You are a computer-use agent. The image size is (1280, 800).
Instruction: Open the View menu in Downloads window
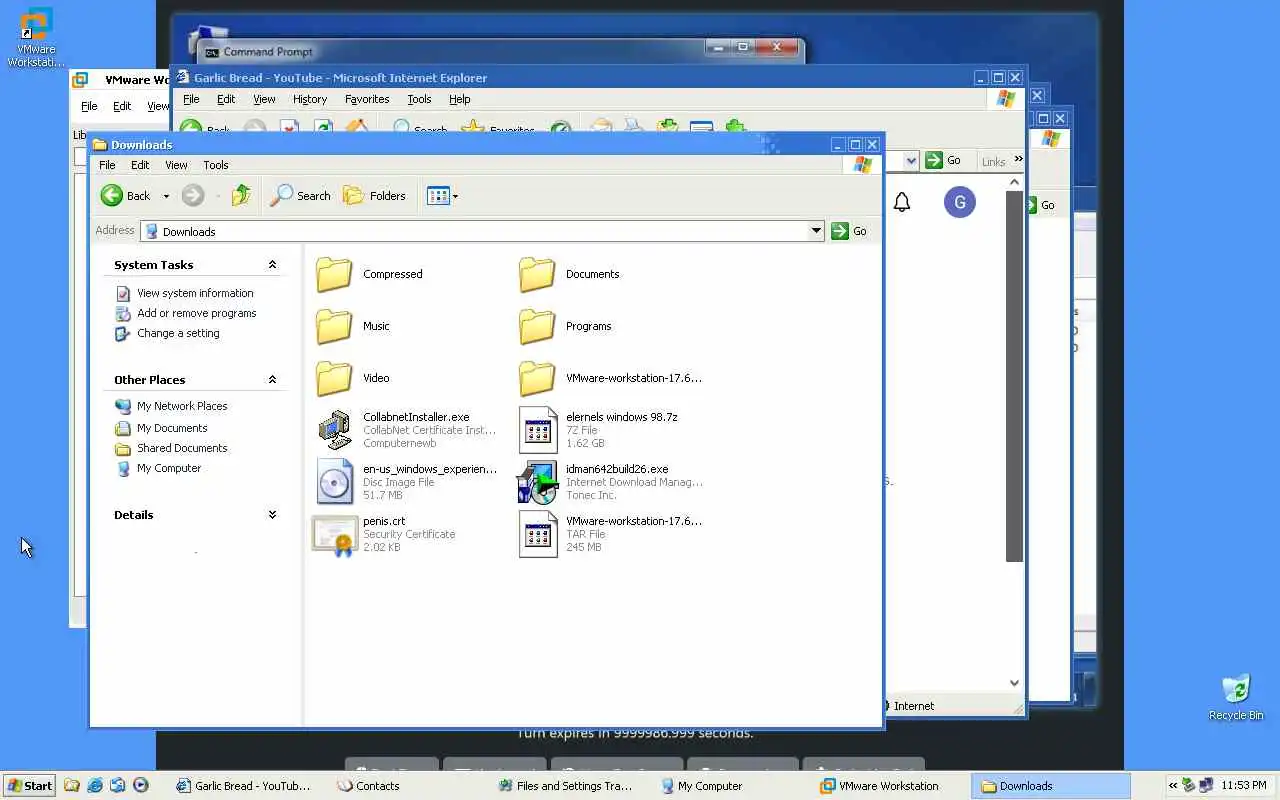(176, 165)
